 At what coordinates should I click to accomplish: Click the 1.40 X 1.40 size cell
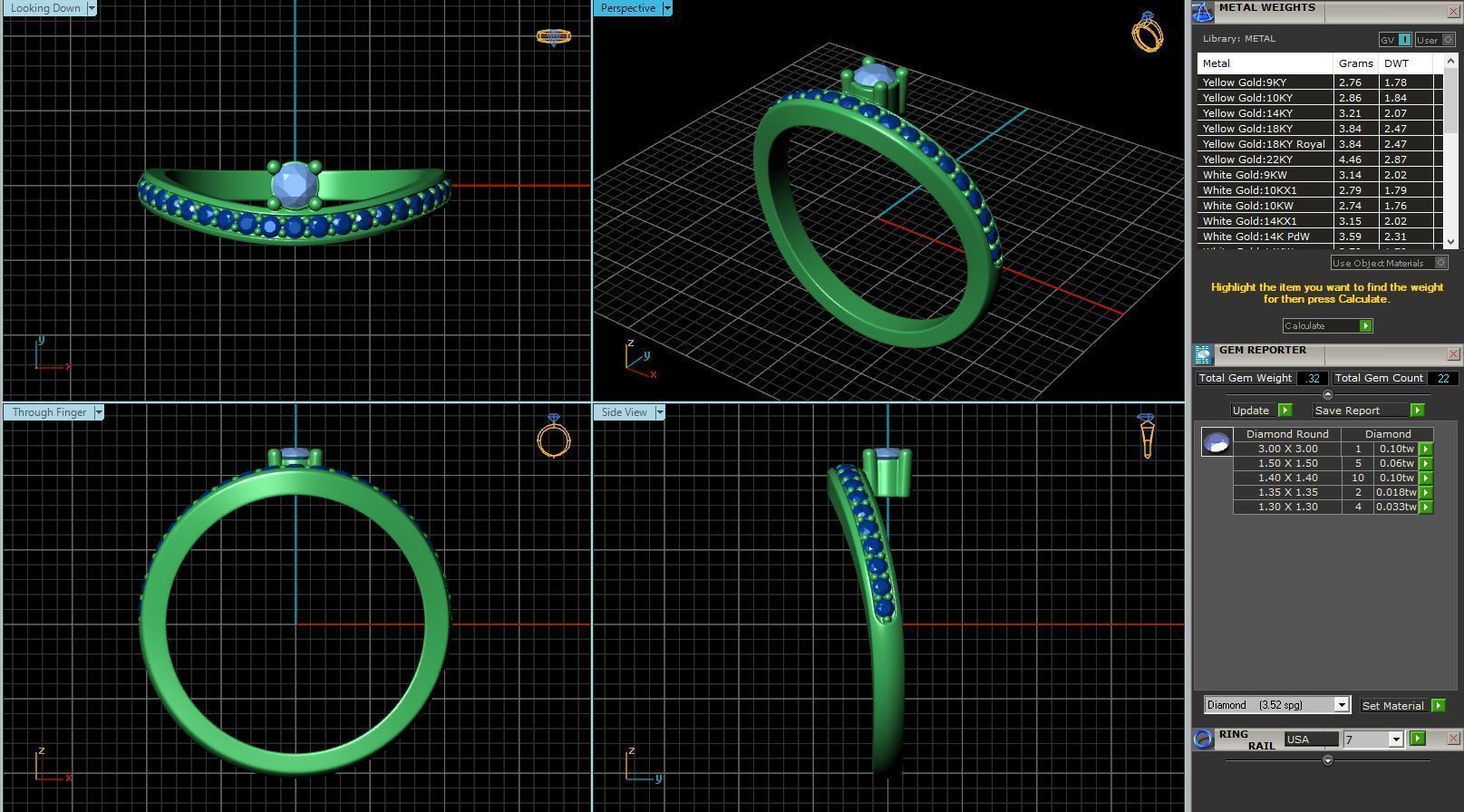[1287, 478]
